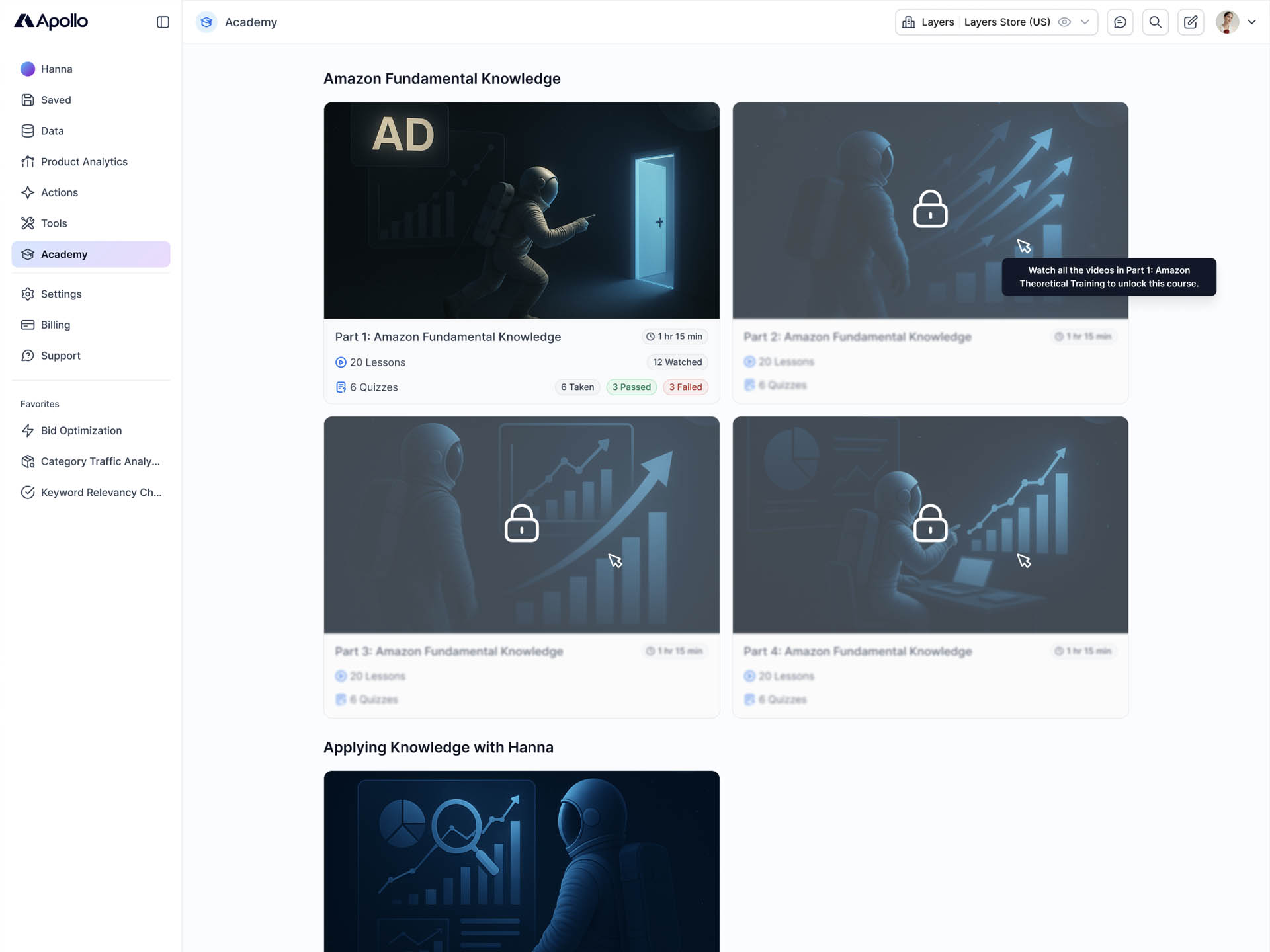Go to Saved in the sidebar

pos(56,100)
